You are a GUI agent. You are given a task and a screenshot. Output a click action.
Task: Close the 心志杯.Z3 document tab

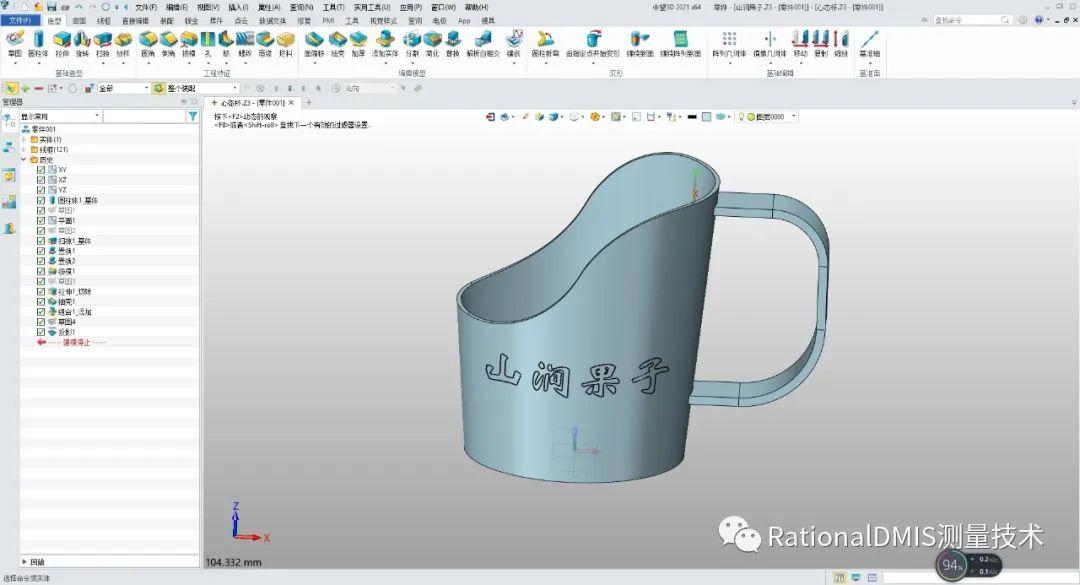tap(291, 103)
